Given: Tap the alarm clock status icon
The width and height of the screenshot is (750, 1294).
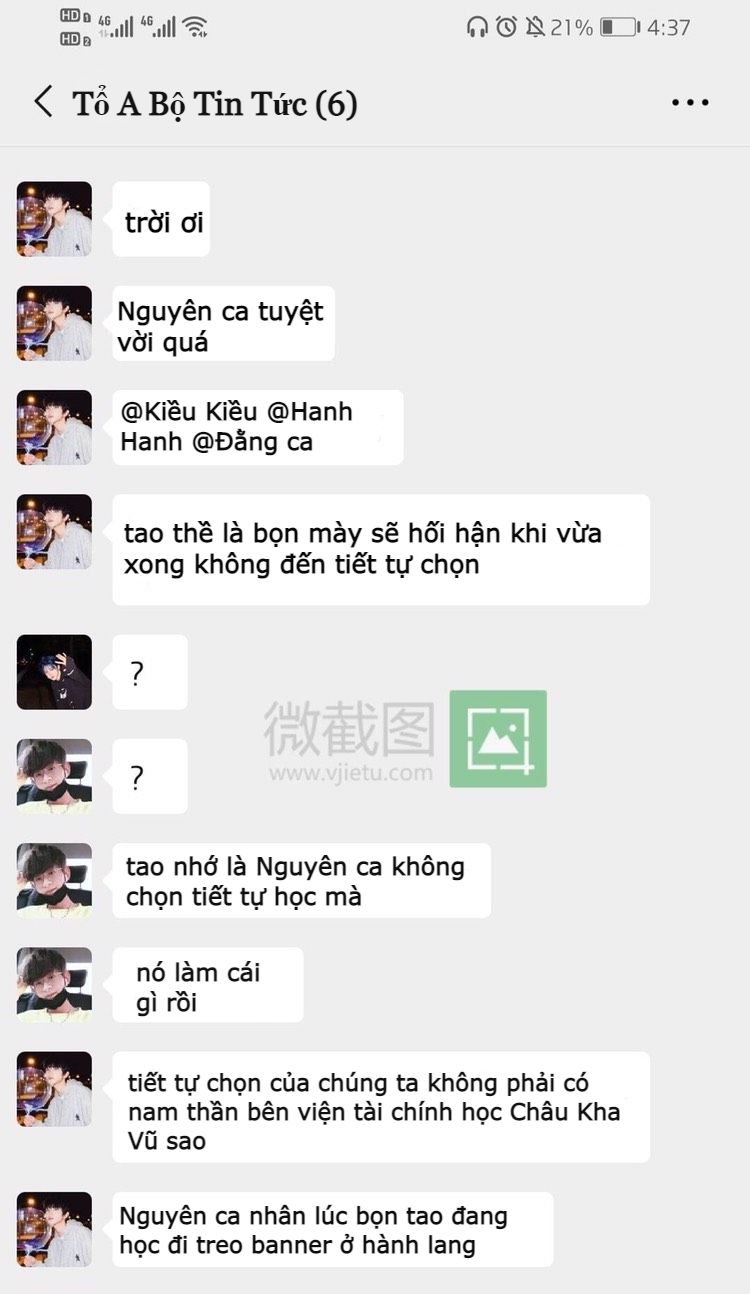Looking at the screenshot, I should pyautogui.click(x=507, y=27).
